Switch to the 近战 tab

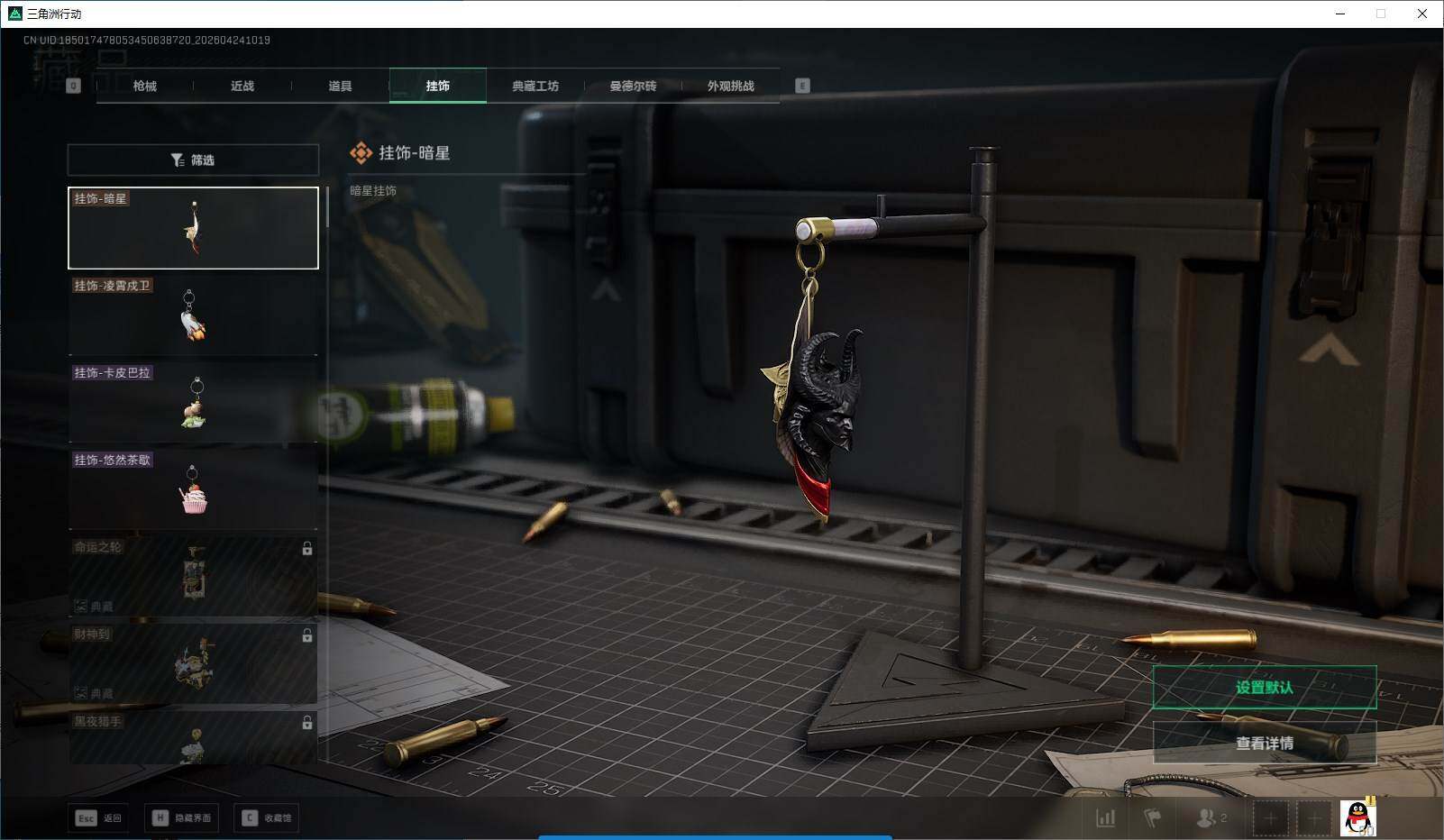[242, 86]
